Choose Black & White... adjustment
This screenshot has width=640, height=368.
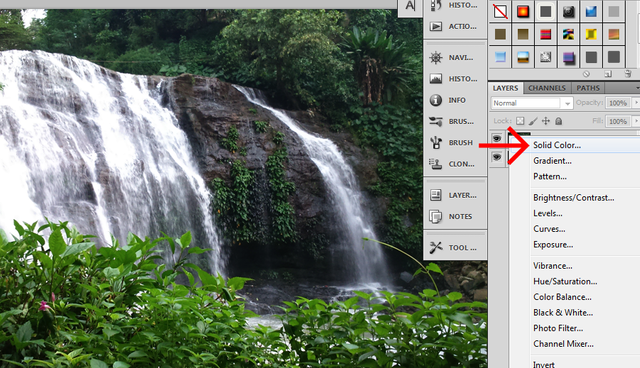[563, 313]
